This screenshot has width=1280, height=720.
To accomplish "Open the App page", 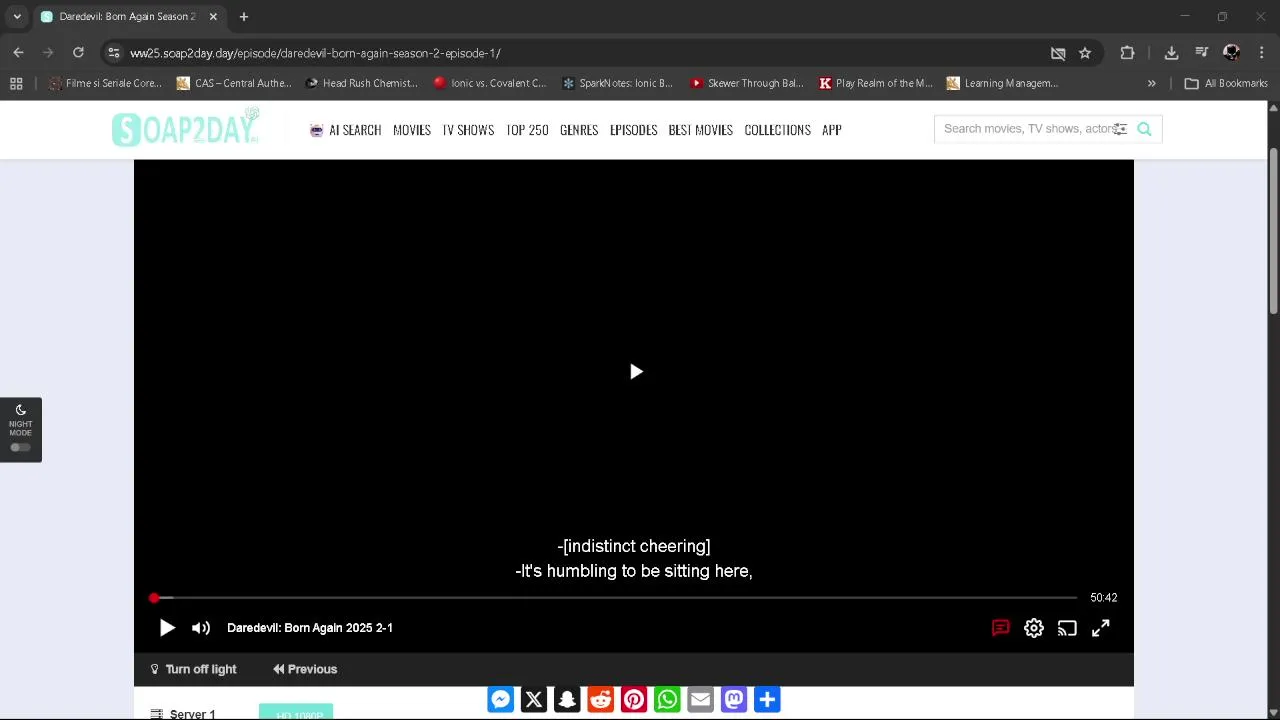I will [831, 130].
